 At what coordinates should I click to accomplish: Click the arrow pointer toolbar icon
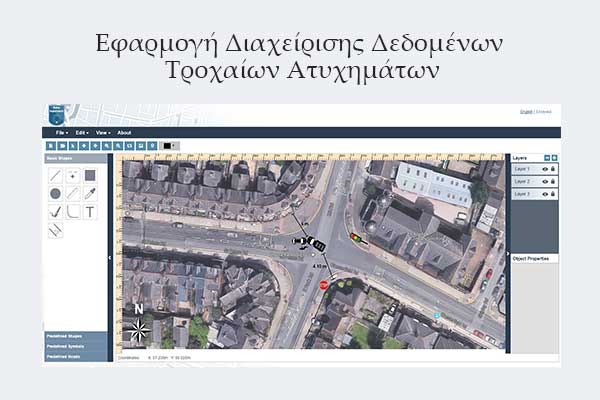point(73,146)
